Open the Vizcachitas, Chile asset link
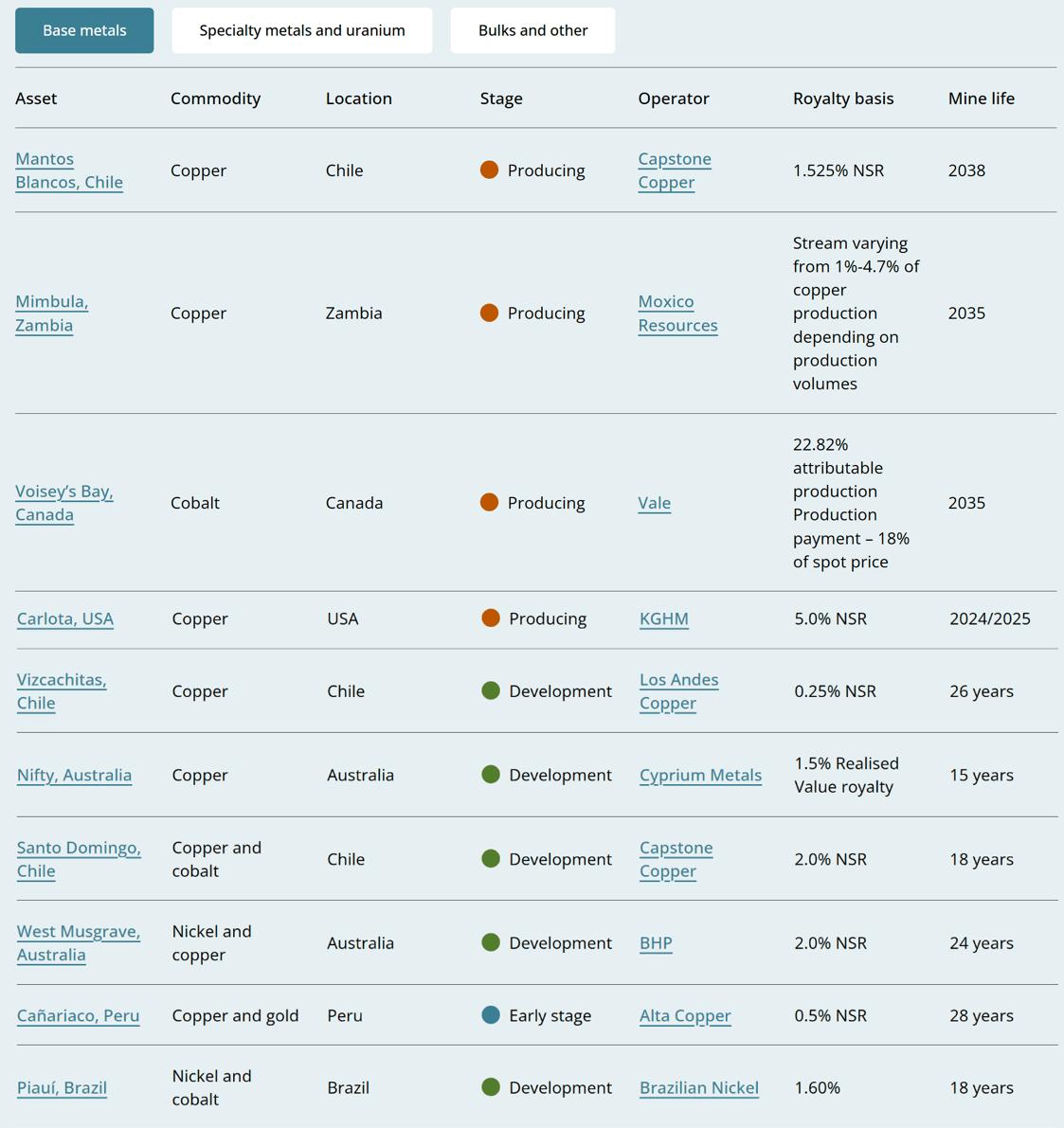Image resolution: width=1064 pixels, height=1128 pixels. 61,691
